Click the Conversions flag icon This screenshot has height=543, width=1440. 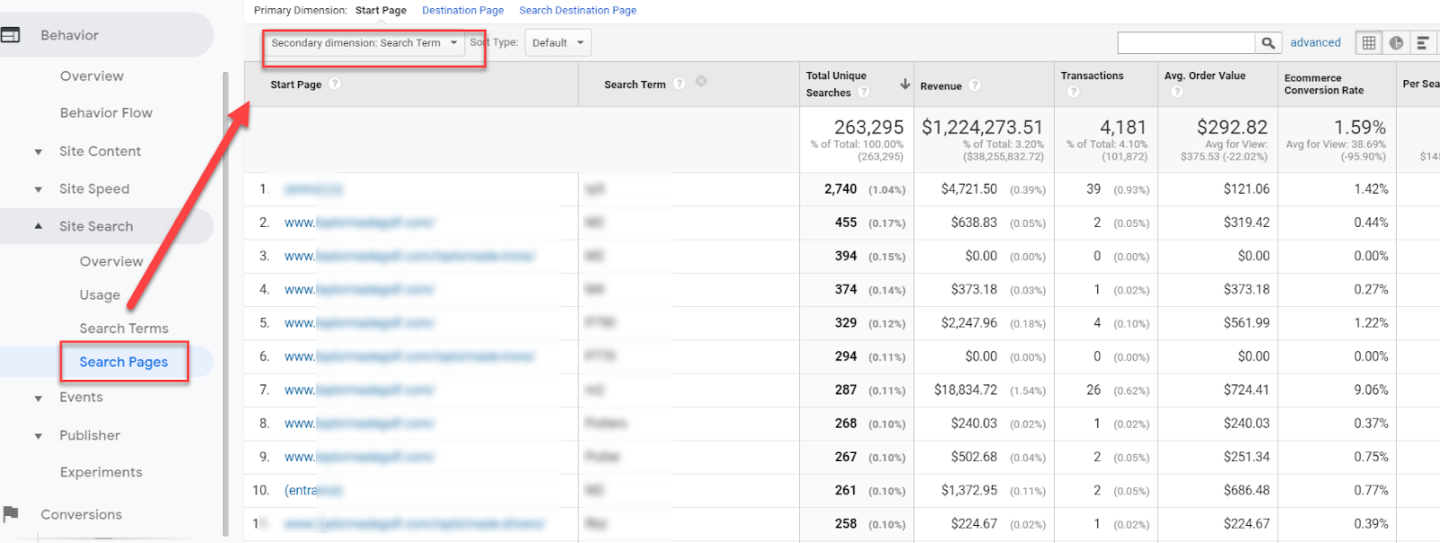pyautogui.click(x=11, y=514)
